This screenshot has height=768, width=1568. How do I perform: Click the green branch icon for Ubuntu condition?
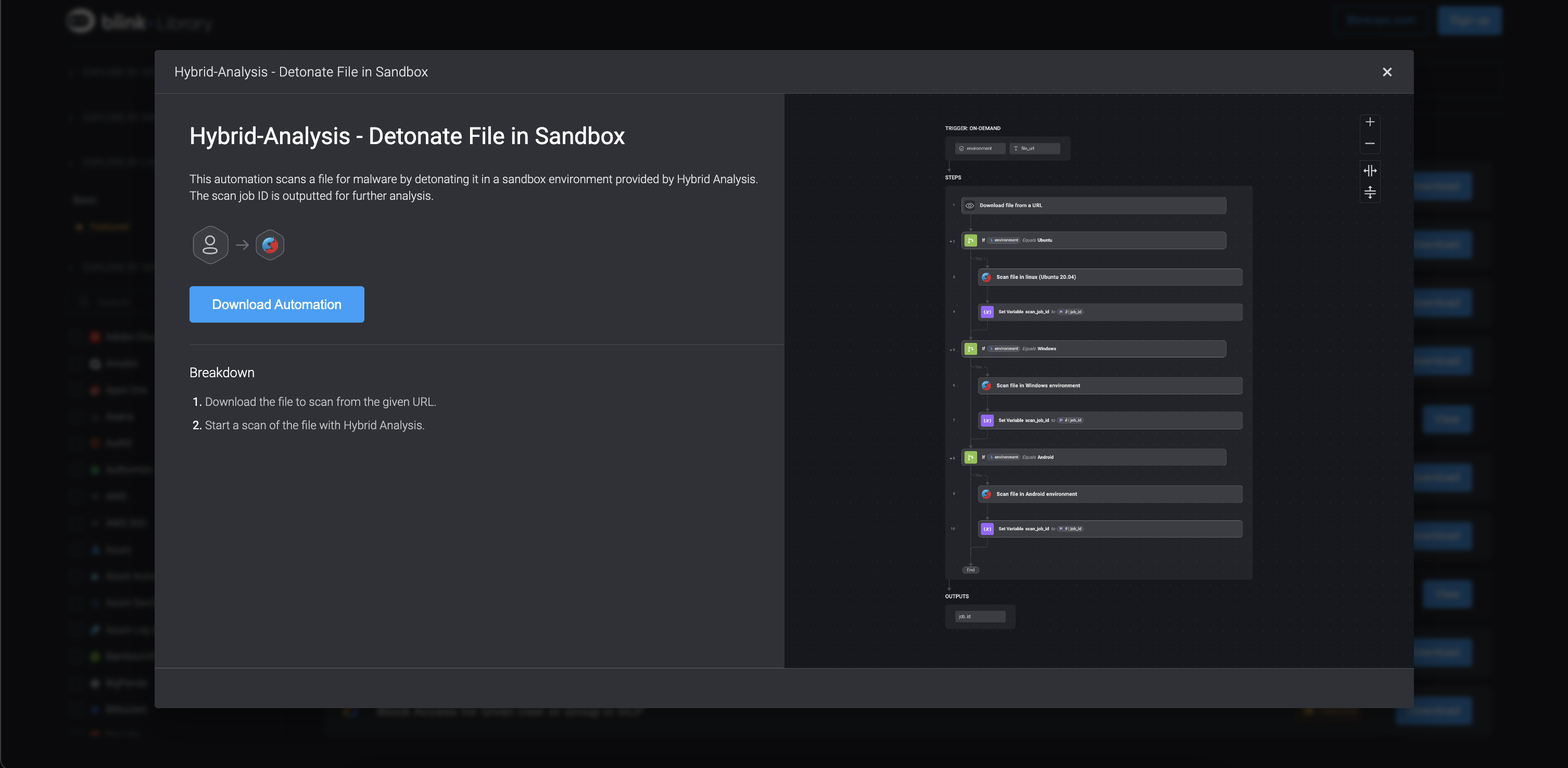(x=970, y=240)
